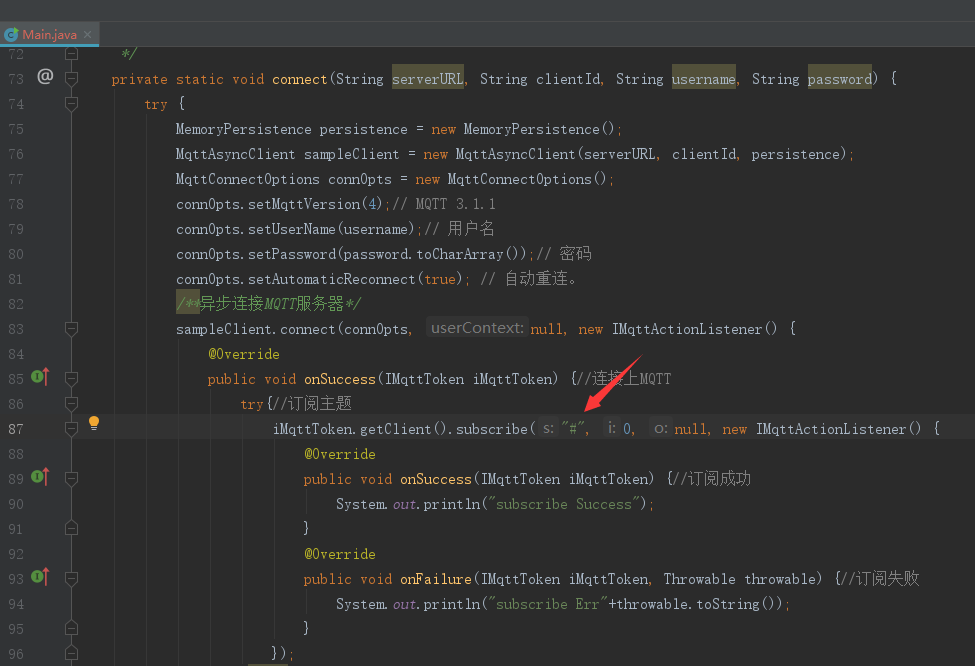Click the true argument on line 81
Screen dimensions: 975x666
[440, 279]
